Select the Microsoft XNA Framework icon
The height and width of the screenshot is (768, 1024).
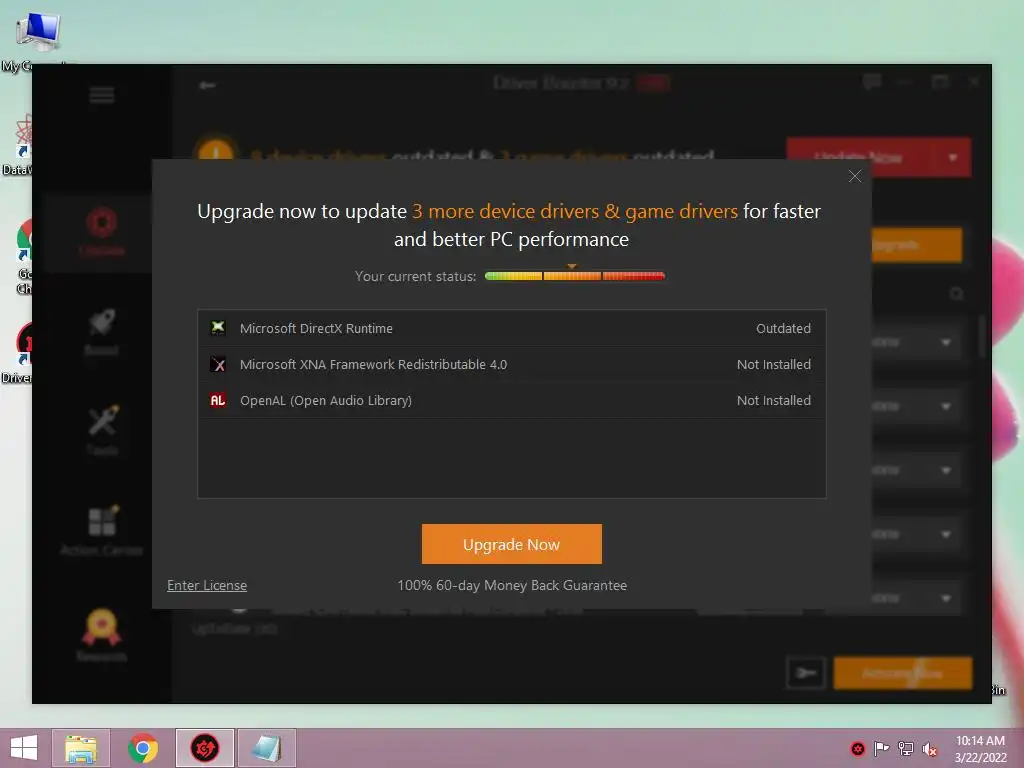click(218, 364)
